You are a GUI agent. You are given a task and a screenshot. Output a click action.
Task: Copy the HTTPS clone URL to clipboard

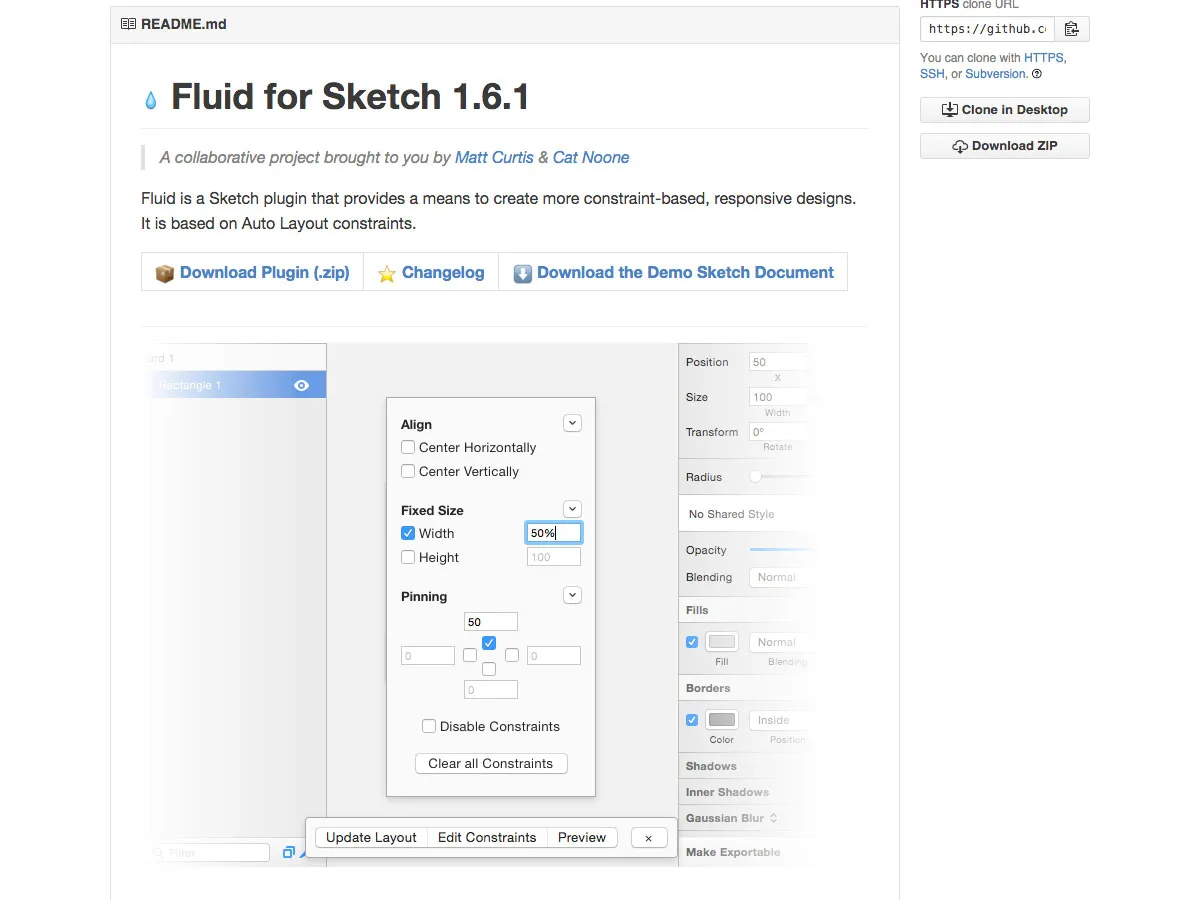click(1072, 29)
